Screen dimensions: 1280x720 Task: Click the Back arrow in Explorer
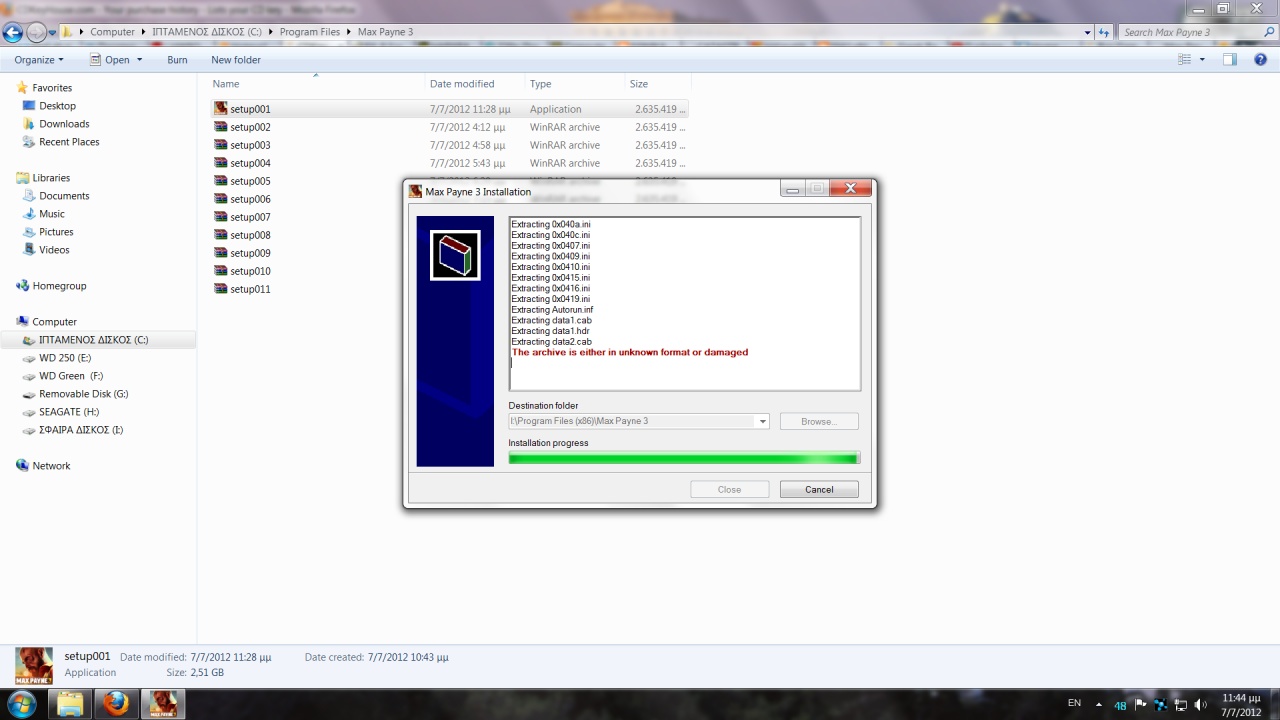12,32
